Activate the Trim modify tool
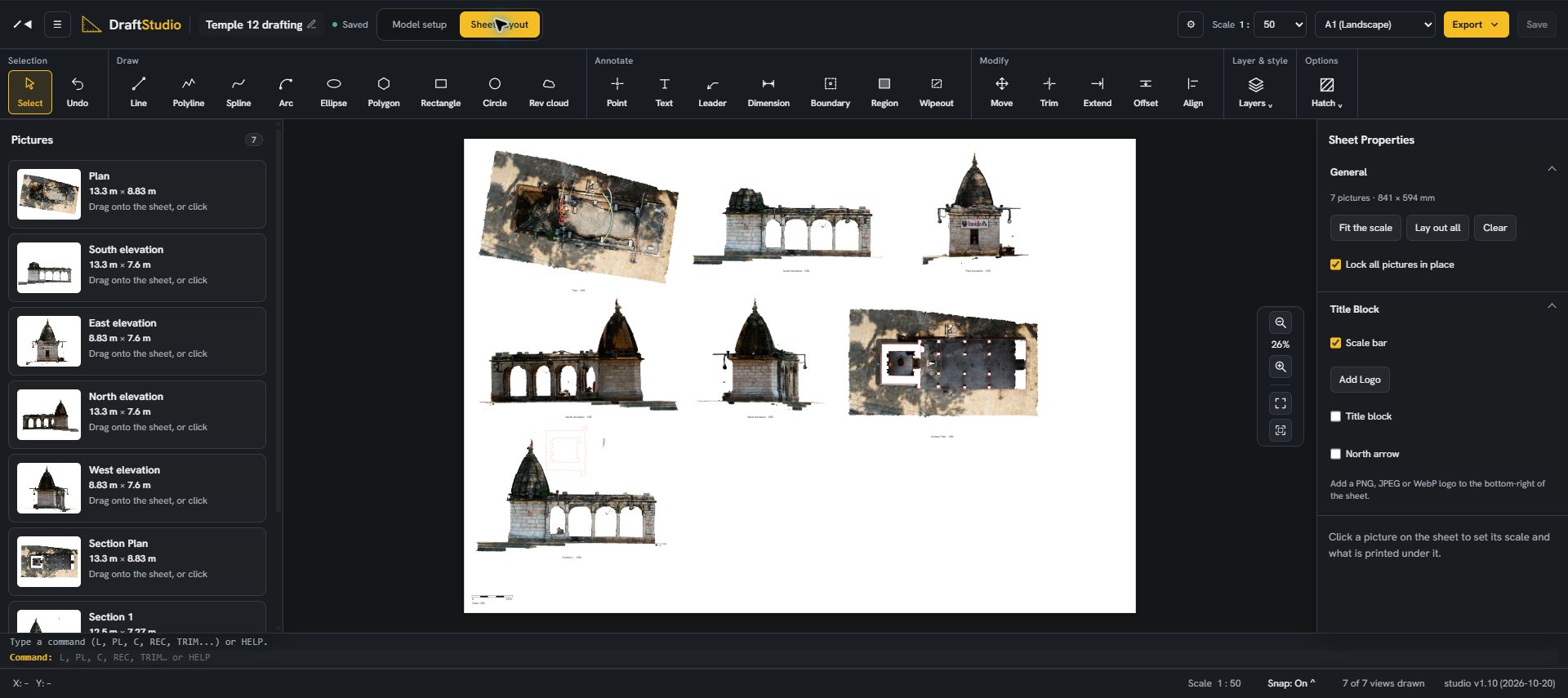Viewport: 1568px width, 698px height. [x=1049, y=91]
